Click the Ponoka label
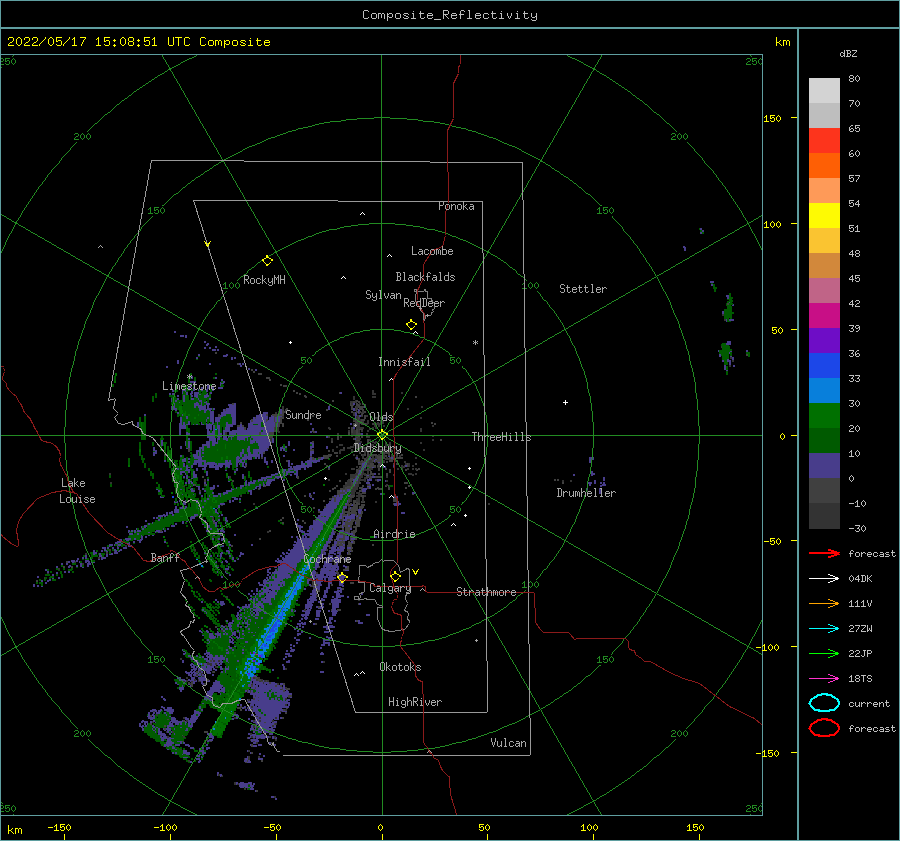This screenshot has height=841, width=900. (x=456, y=206)
